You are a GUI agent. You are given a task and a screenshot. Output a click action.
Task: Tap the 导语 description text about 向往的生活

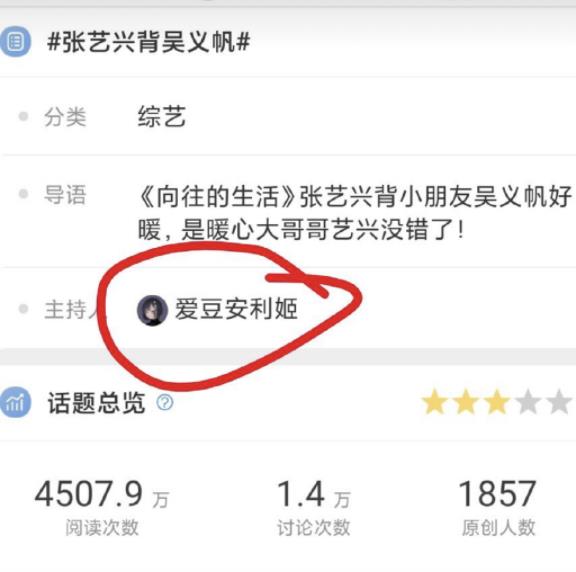(x=355, y=213)
